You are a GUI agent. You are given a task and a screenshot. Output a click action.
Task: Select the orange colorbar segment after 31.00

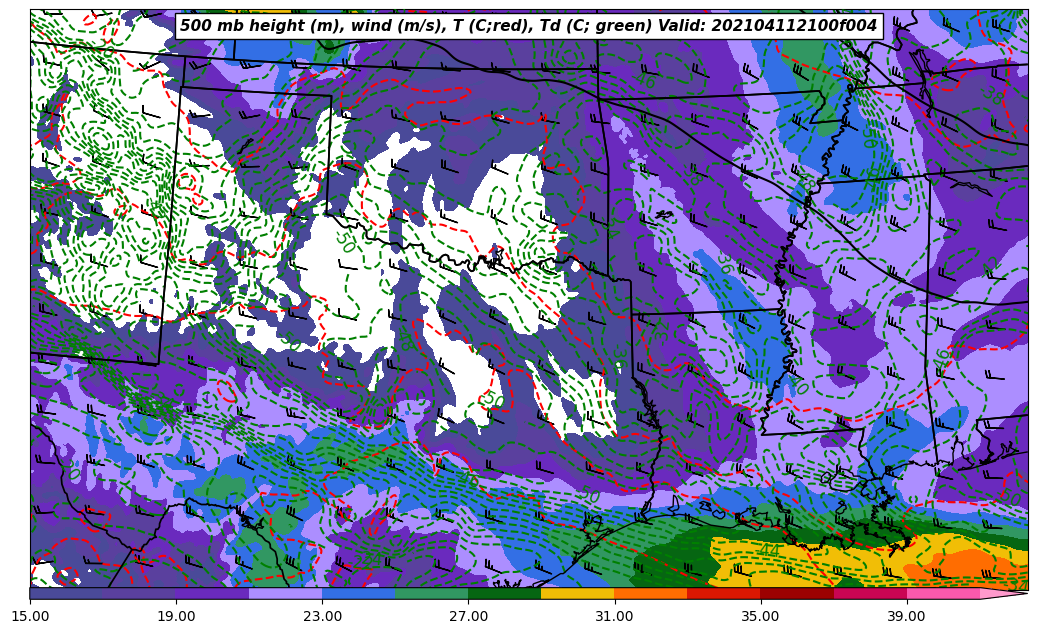coord(651,593)
